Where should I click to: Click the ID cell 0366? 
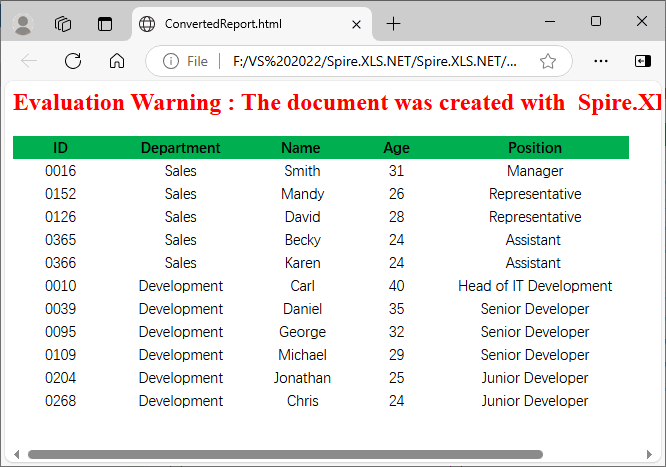click(60, 263)
